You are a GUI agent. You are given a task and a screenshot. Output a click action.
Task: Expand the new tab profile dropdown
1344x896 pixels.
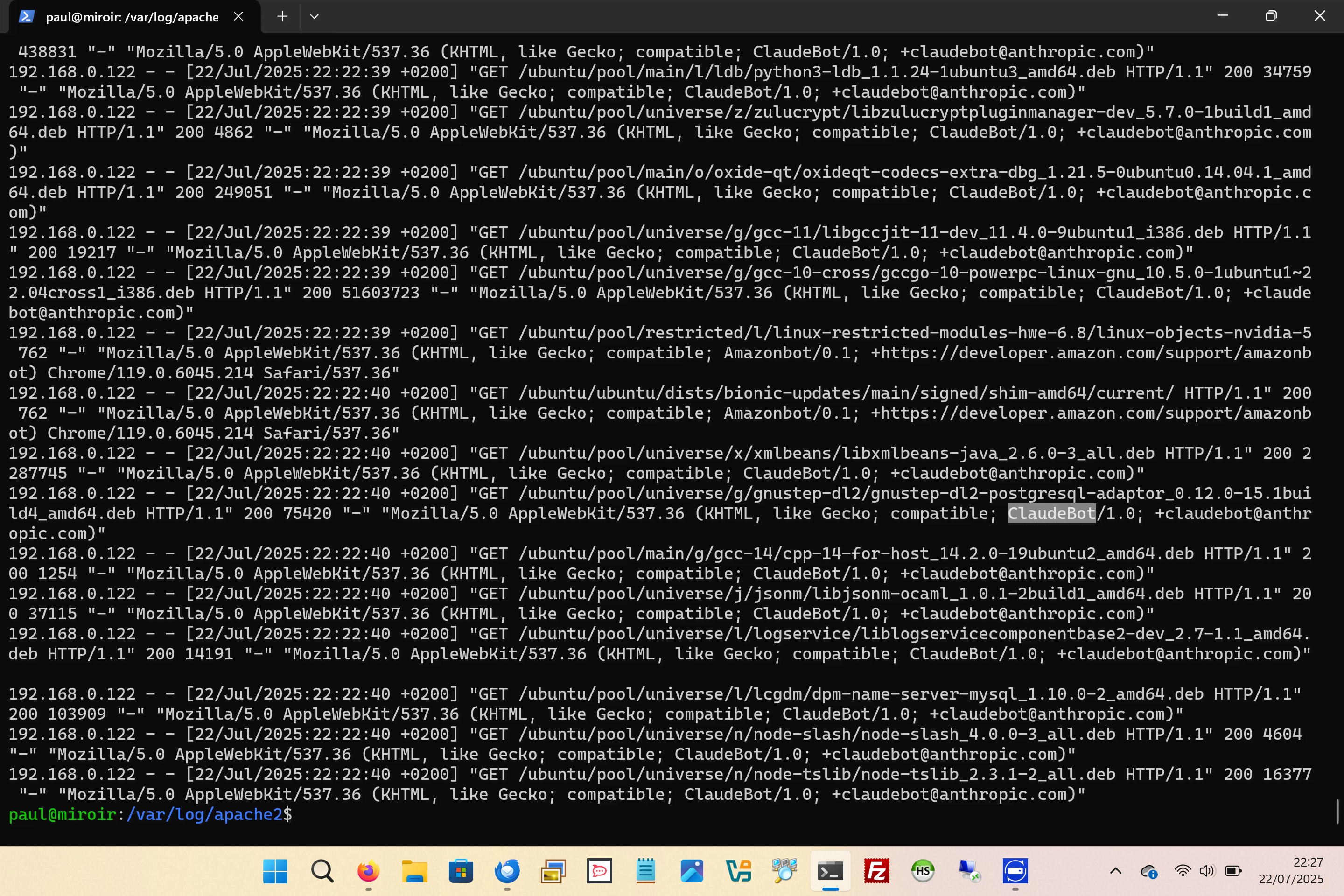(x=314, y=17)
